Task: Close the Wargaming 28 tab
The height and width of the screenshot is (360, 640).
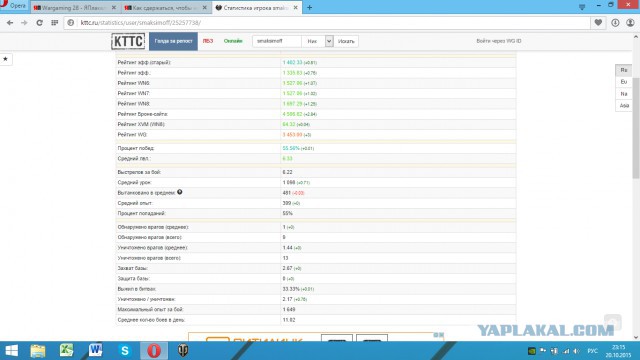Action: click(x=113, y=8)
